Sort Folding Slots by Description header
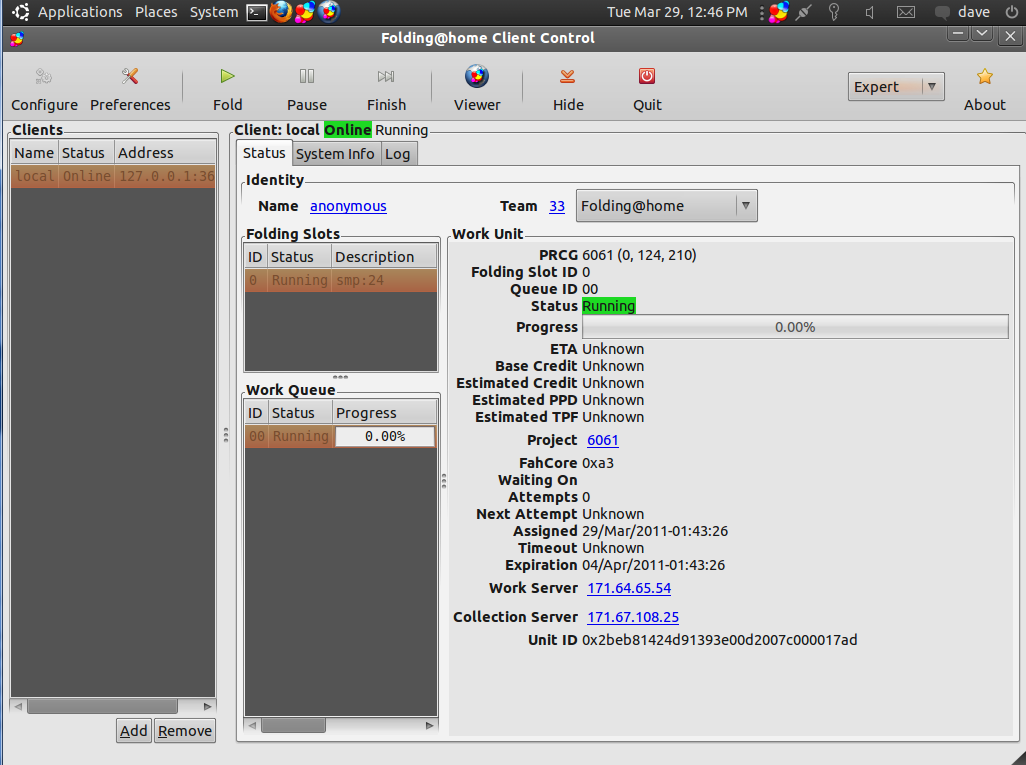The image size is (1026, 765). tap(383, 257)
